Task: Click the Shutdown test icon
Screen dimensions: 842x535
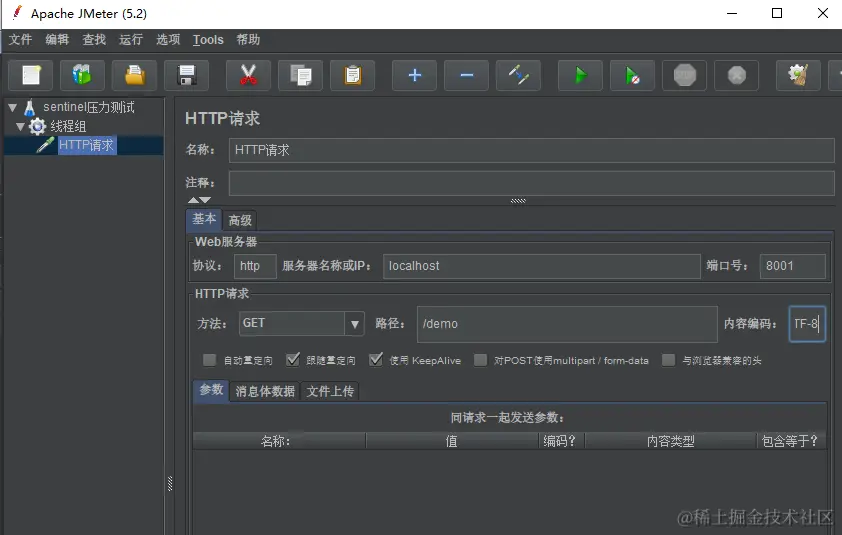Action: (737, 75)
